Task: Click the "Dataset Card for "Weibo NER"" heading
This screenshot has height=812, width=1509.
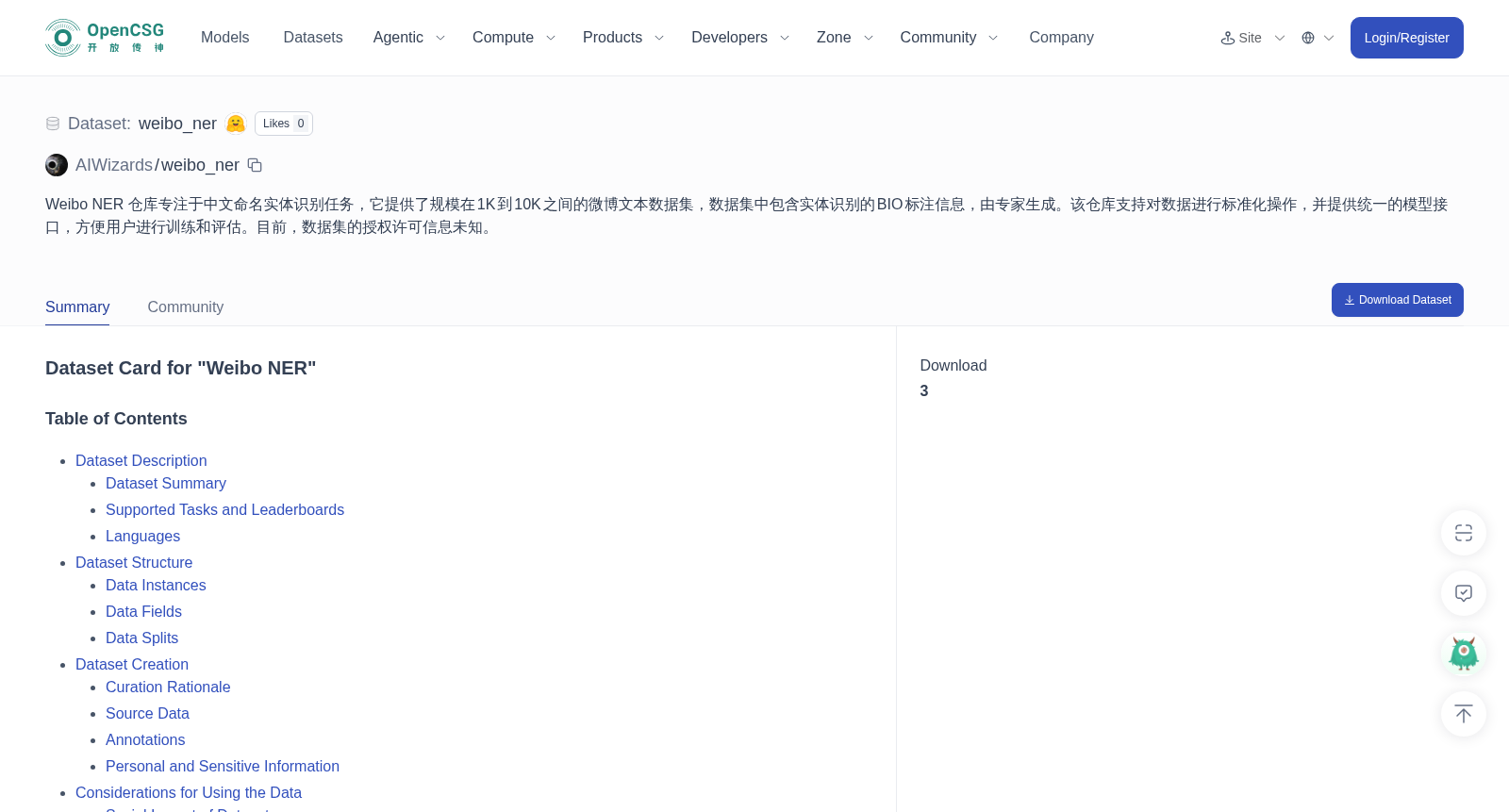Action: (x=180, y=368)
